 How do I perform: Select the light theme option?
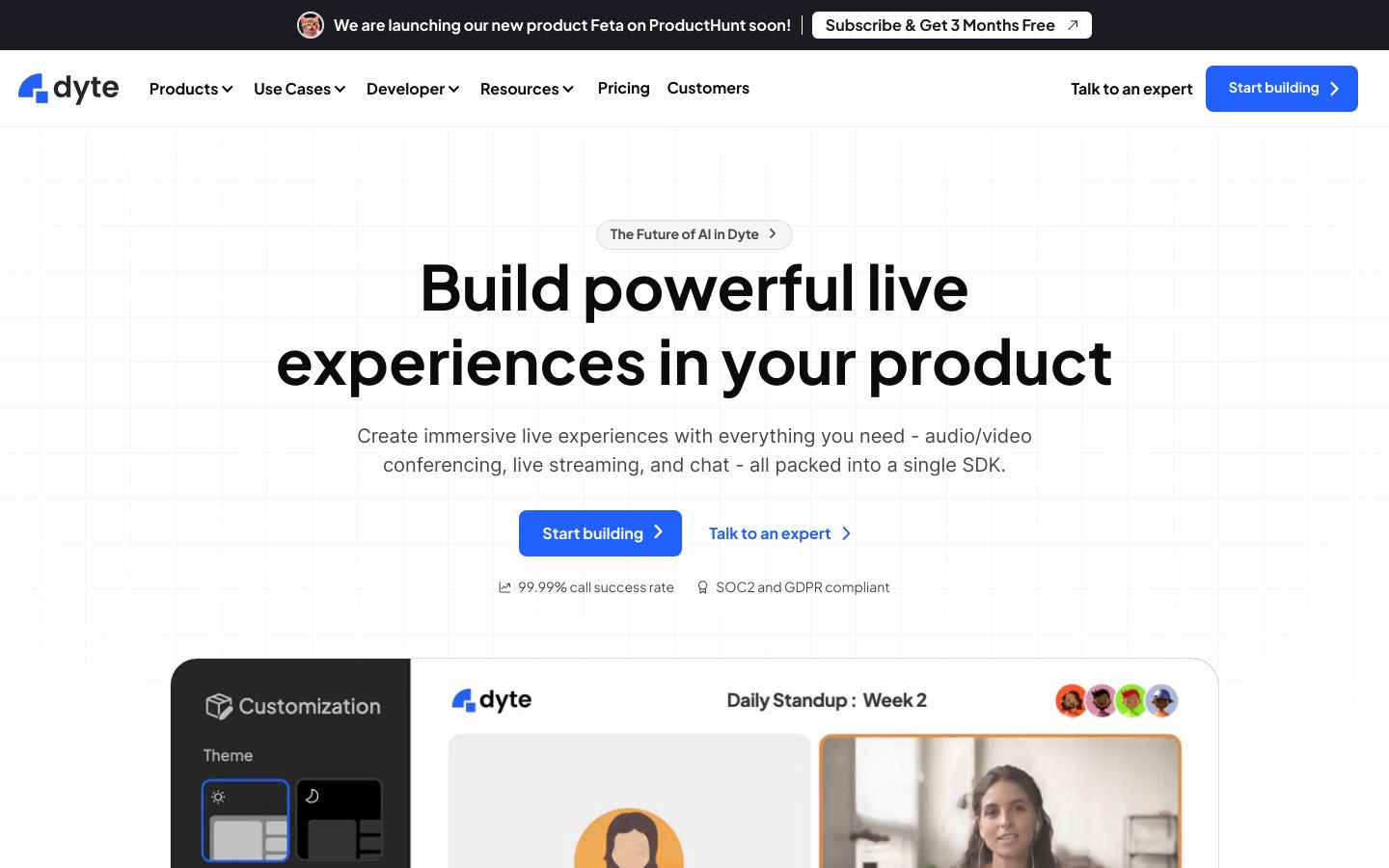pyautogui.click(x=245, y=820)
